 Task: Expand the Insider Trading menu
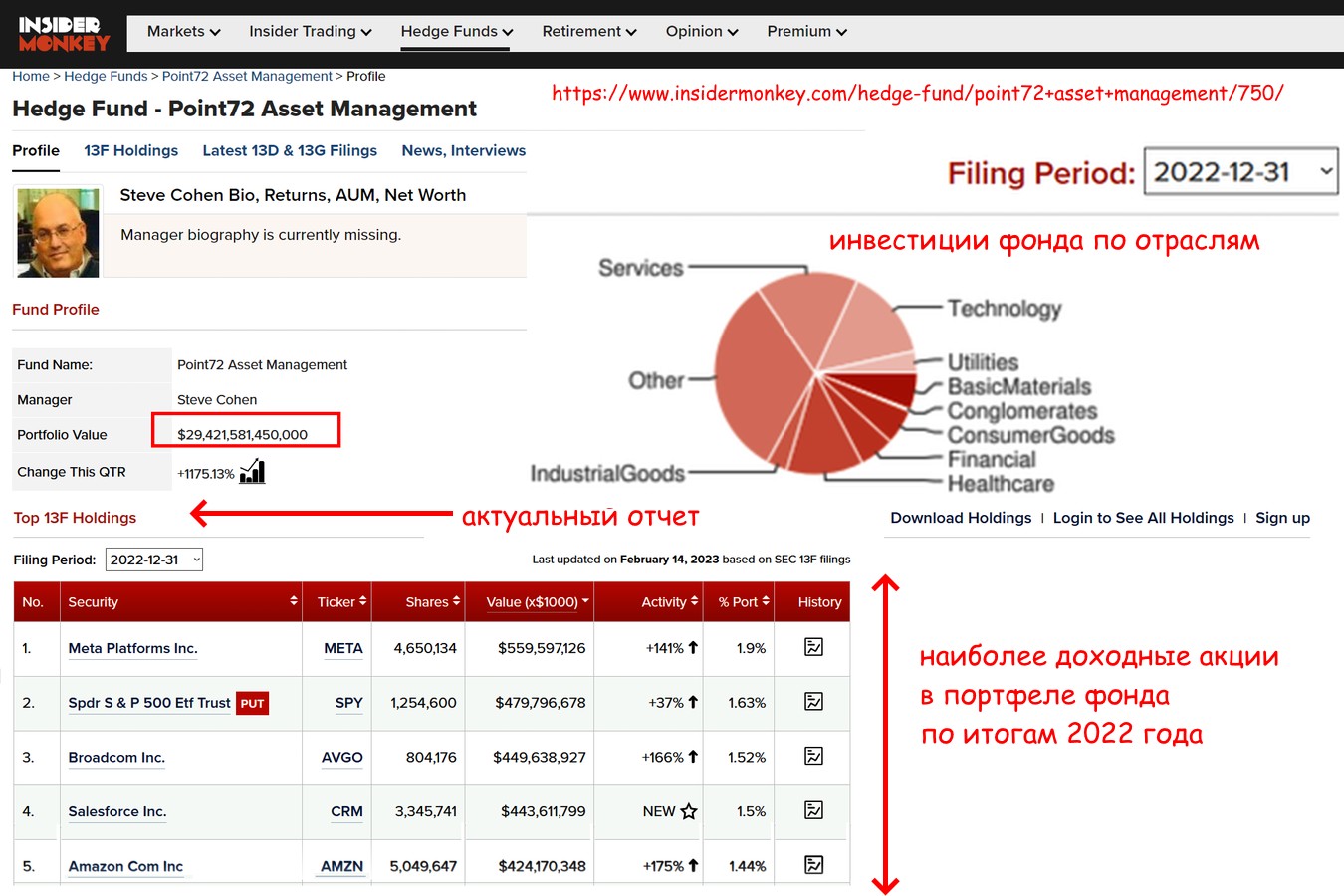(x=311, y=32)
